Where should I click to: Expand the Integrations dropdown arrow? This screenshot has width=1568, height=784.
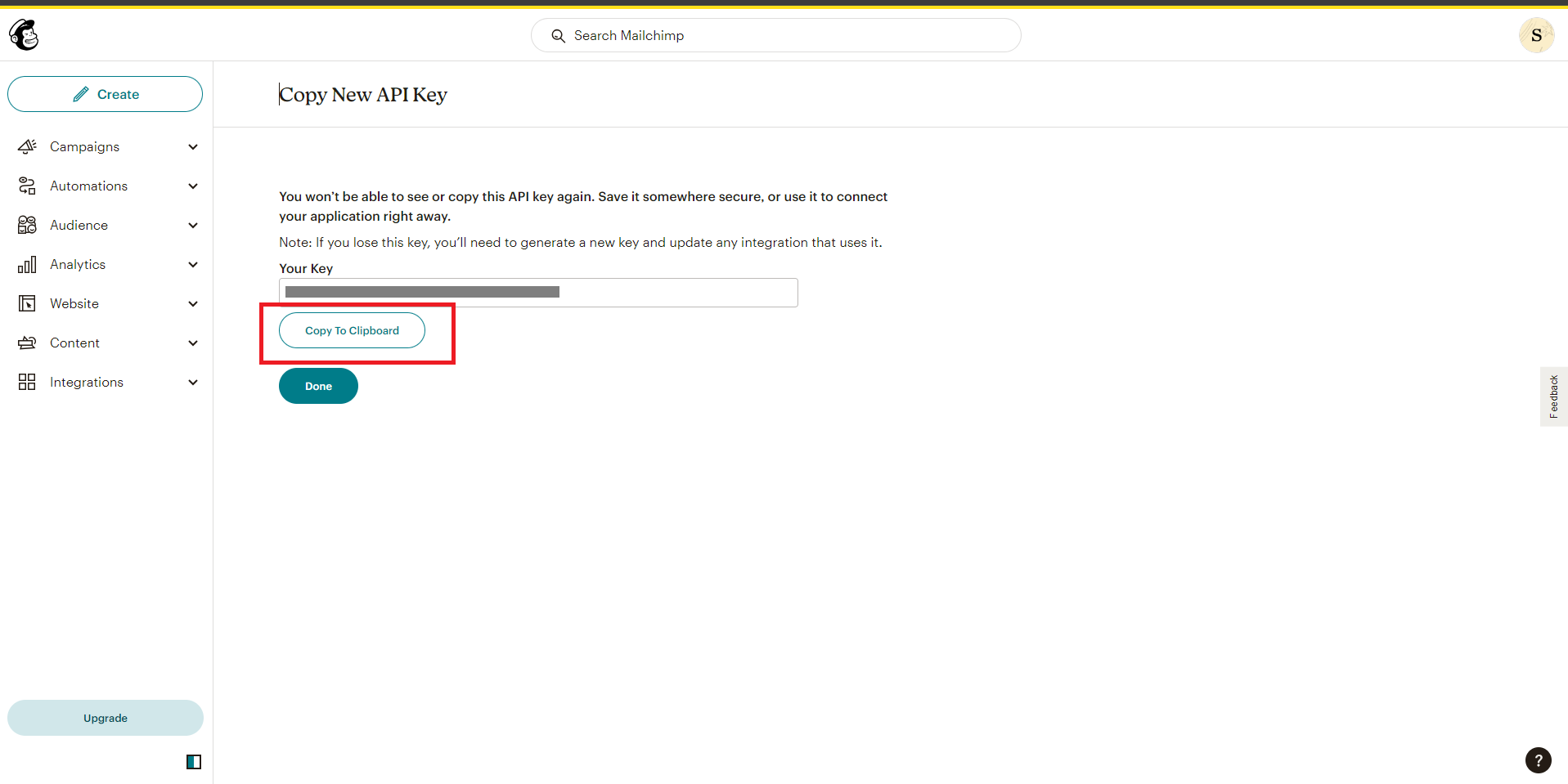[193, 383]
